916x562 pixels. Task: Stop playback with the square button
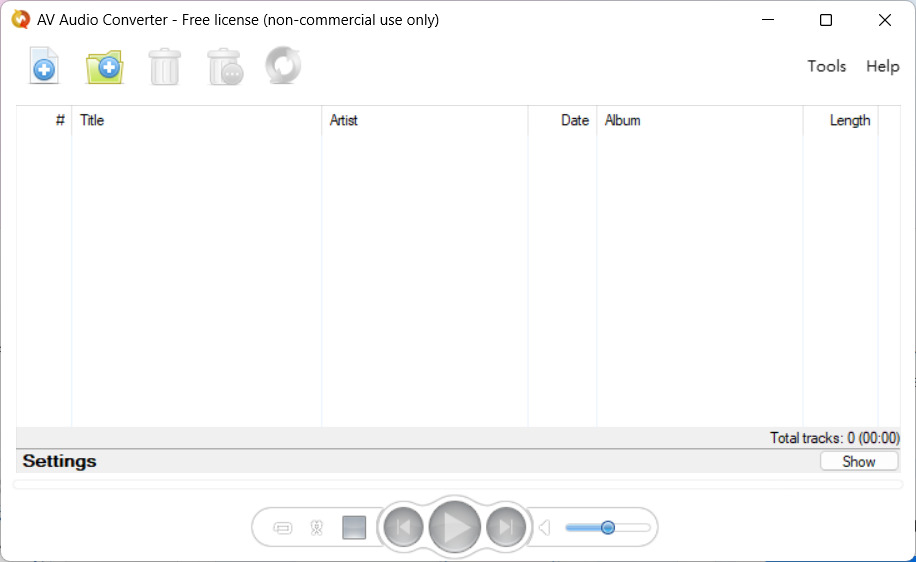tap(354, 528)
